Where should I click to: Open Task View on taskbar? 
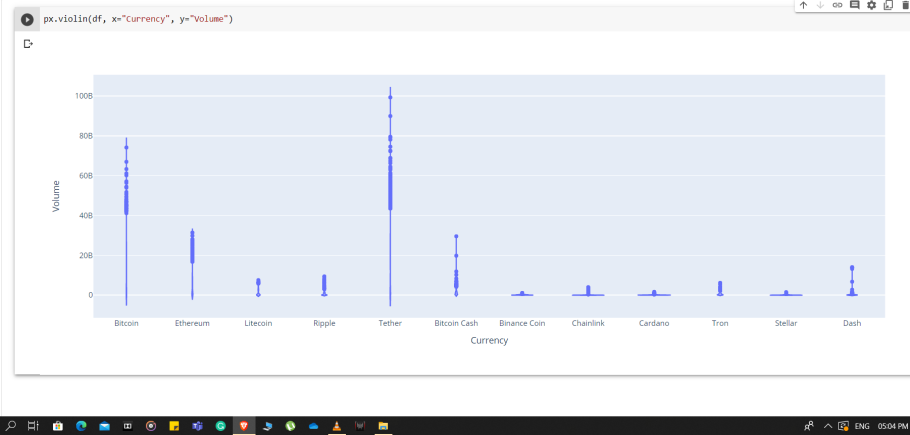(x=34, y=426)
